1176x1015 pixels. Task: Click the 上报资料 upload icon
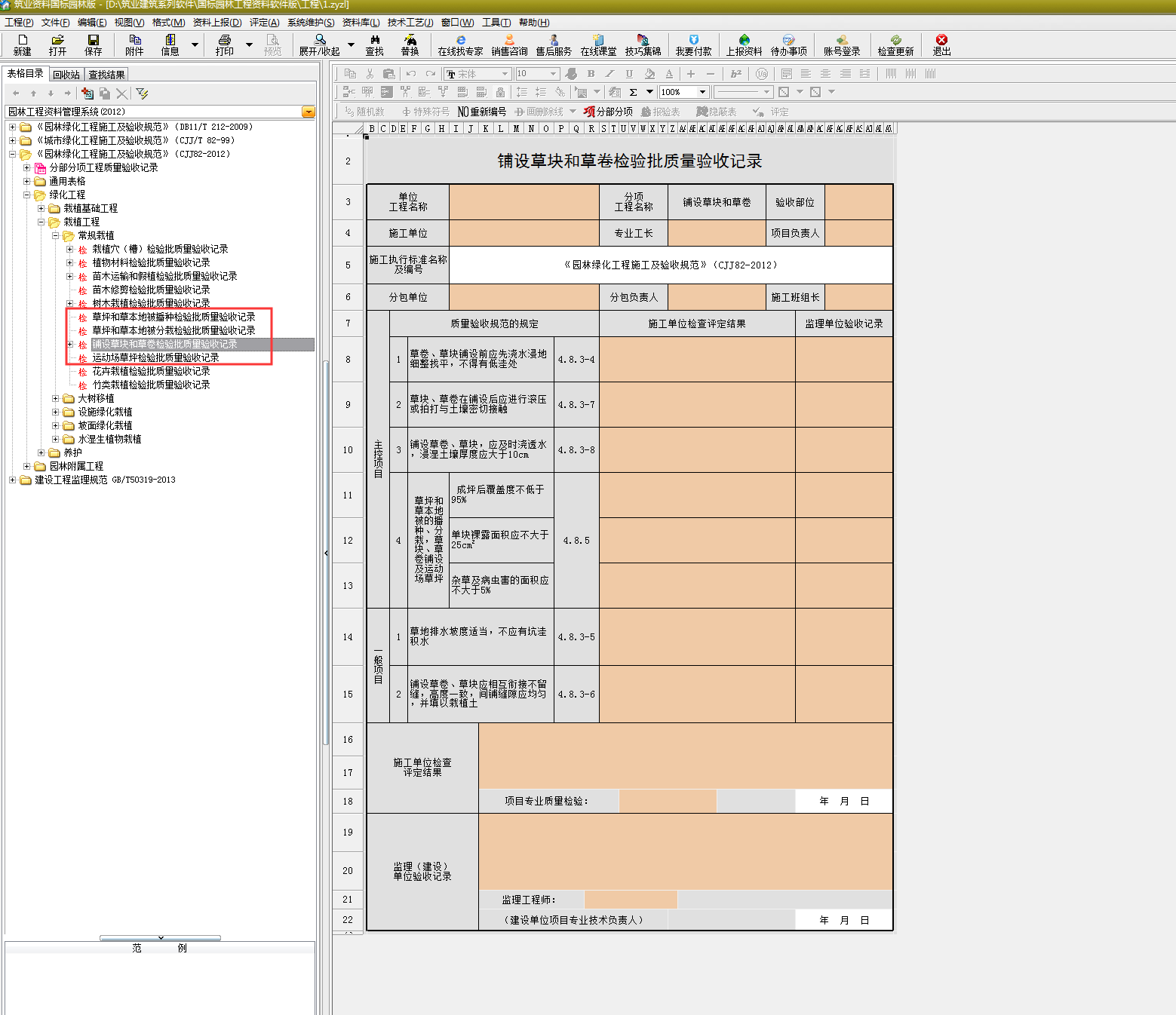point(744,45)
